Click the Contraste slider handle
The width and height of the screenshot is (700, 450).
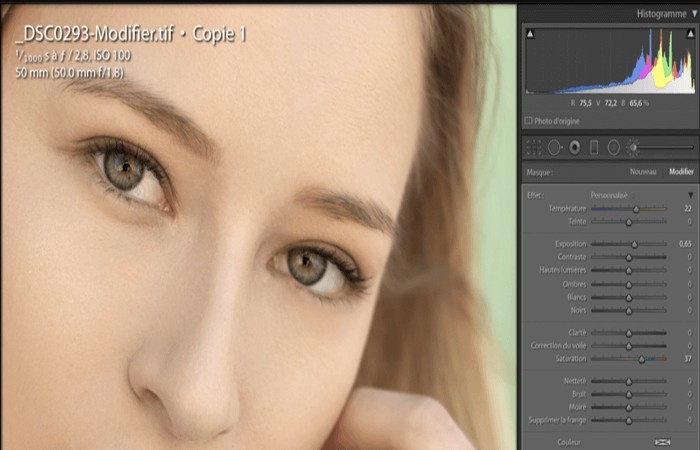point(629,257)
